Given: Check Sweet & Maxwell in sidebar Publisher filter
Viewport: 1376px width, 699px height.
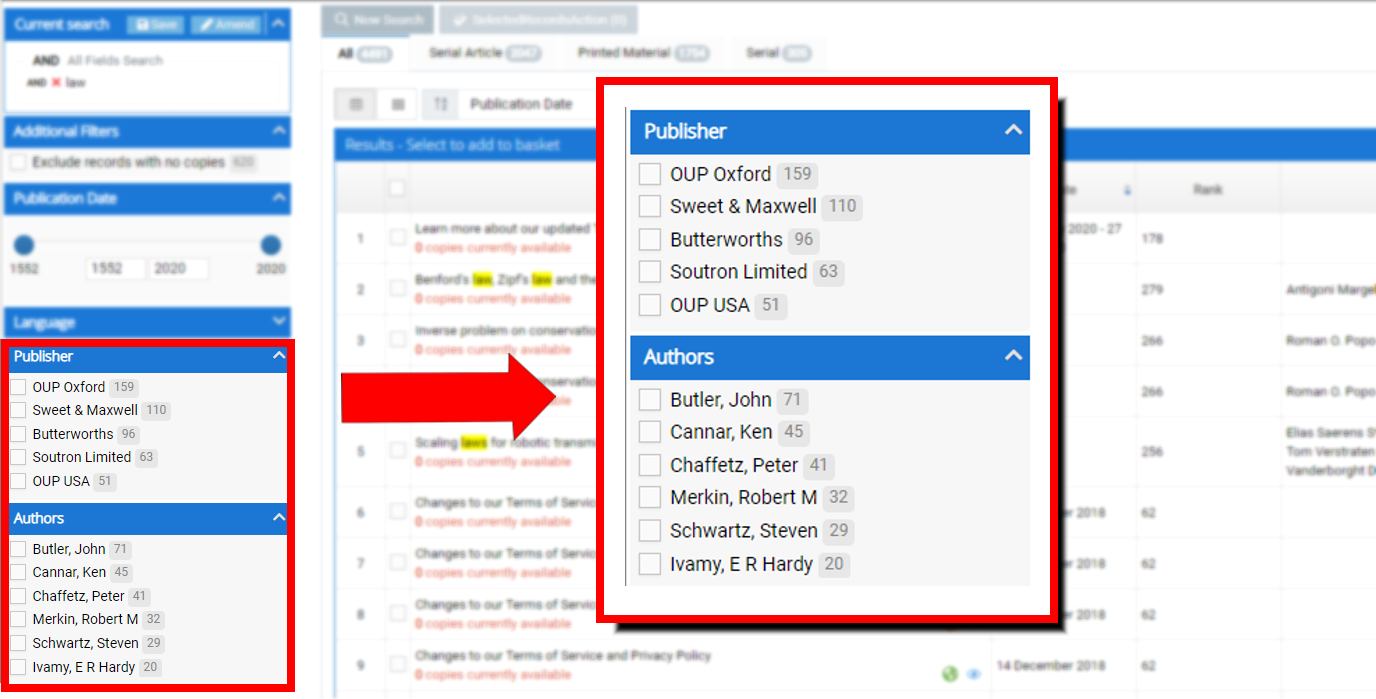Looking at the screenshot, I should tap(19, 410).
